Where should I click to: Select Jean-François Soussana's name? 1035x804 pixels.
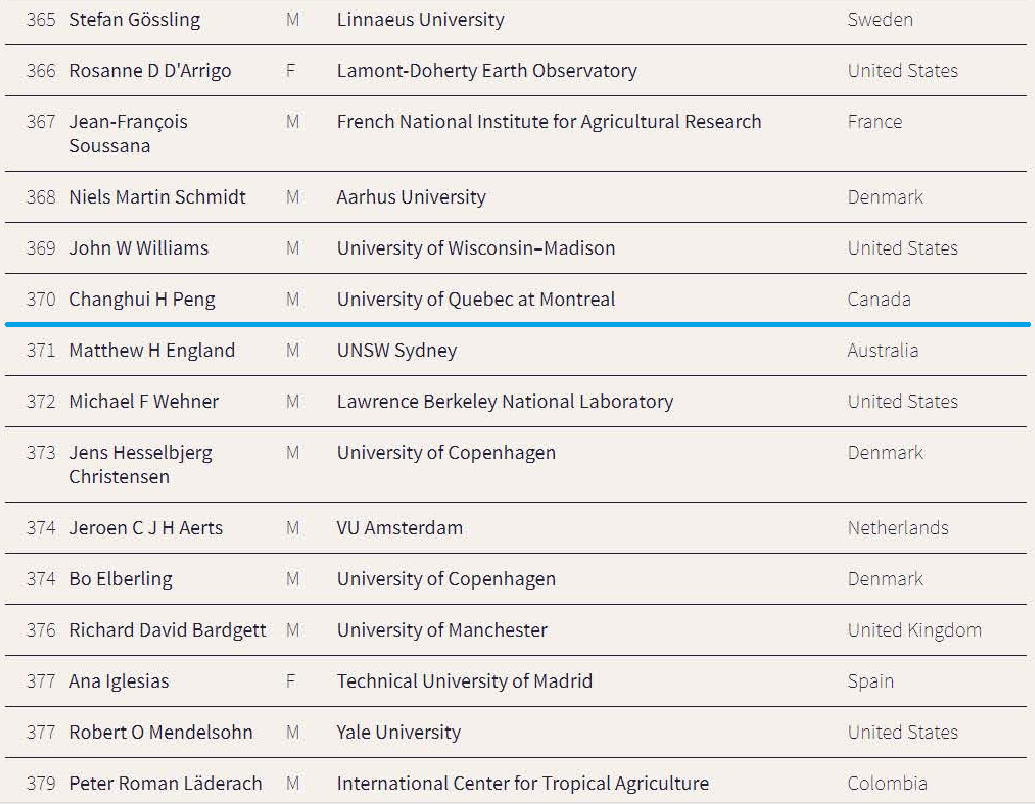coord(128,133)
